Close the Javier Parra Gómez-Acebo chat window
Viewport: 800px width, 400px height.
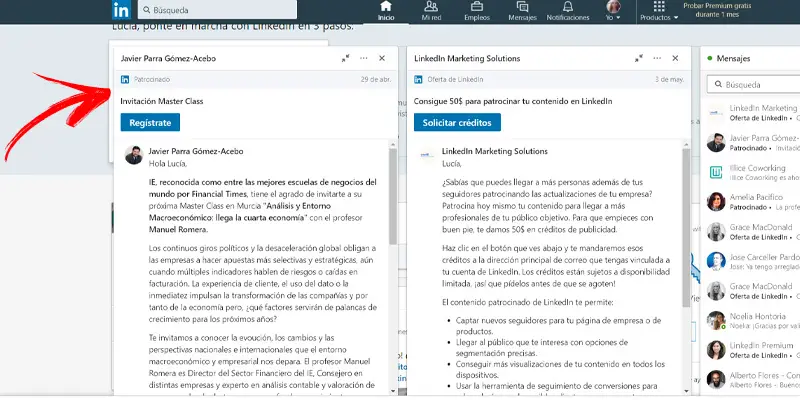pos(382,58)
